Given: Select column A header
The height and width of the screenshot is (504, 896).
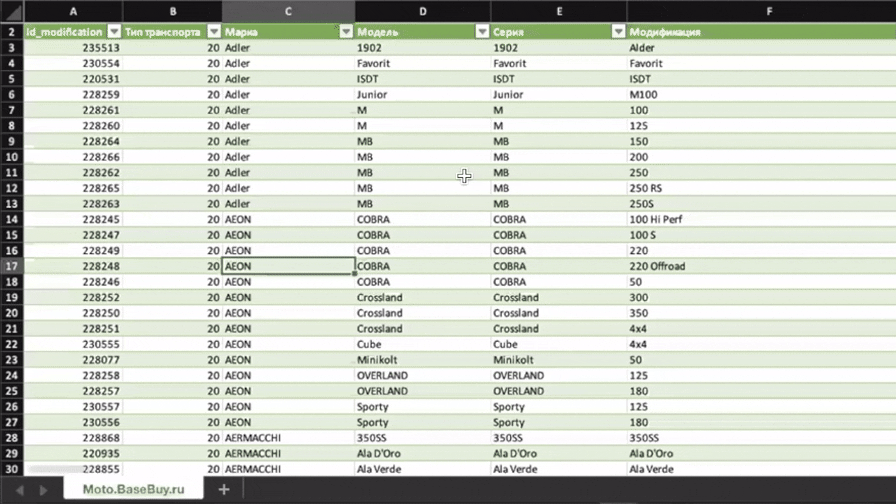Looking at the screenshot, I should tap(73, 11).
